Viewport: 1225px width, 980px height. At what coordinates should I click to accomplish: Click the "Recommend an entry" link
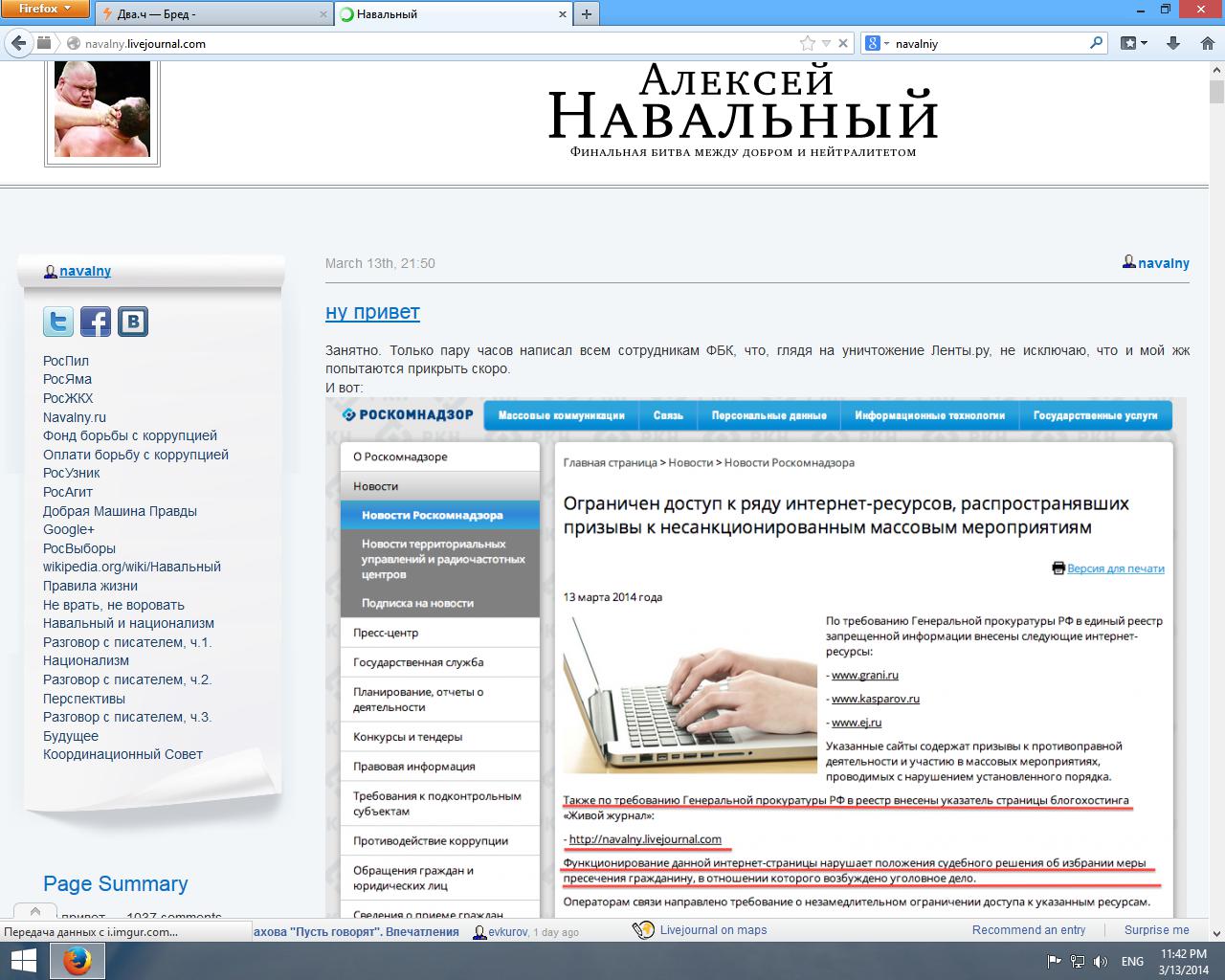pyautogui.click(x=1029, y=930)
